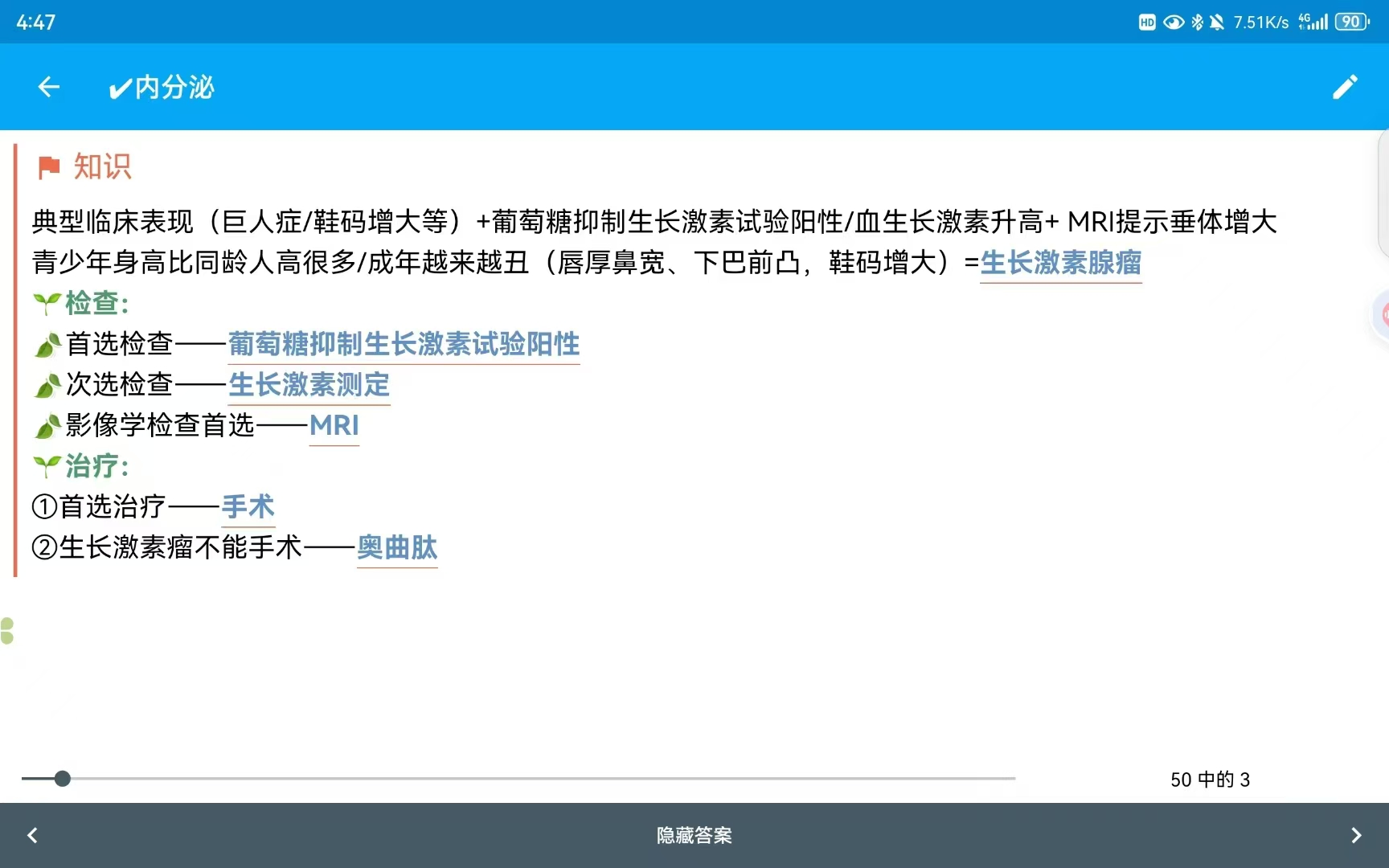The width and height of the screenshot is (1389, 868).
Task: Tap the Bluetooth icon in status bar
Action: tap(1197, 22)
